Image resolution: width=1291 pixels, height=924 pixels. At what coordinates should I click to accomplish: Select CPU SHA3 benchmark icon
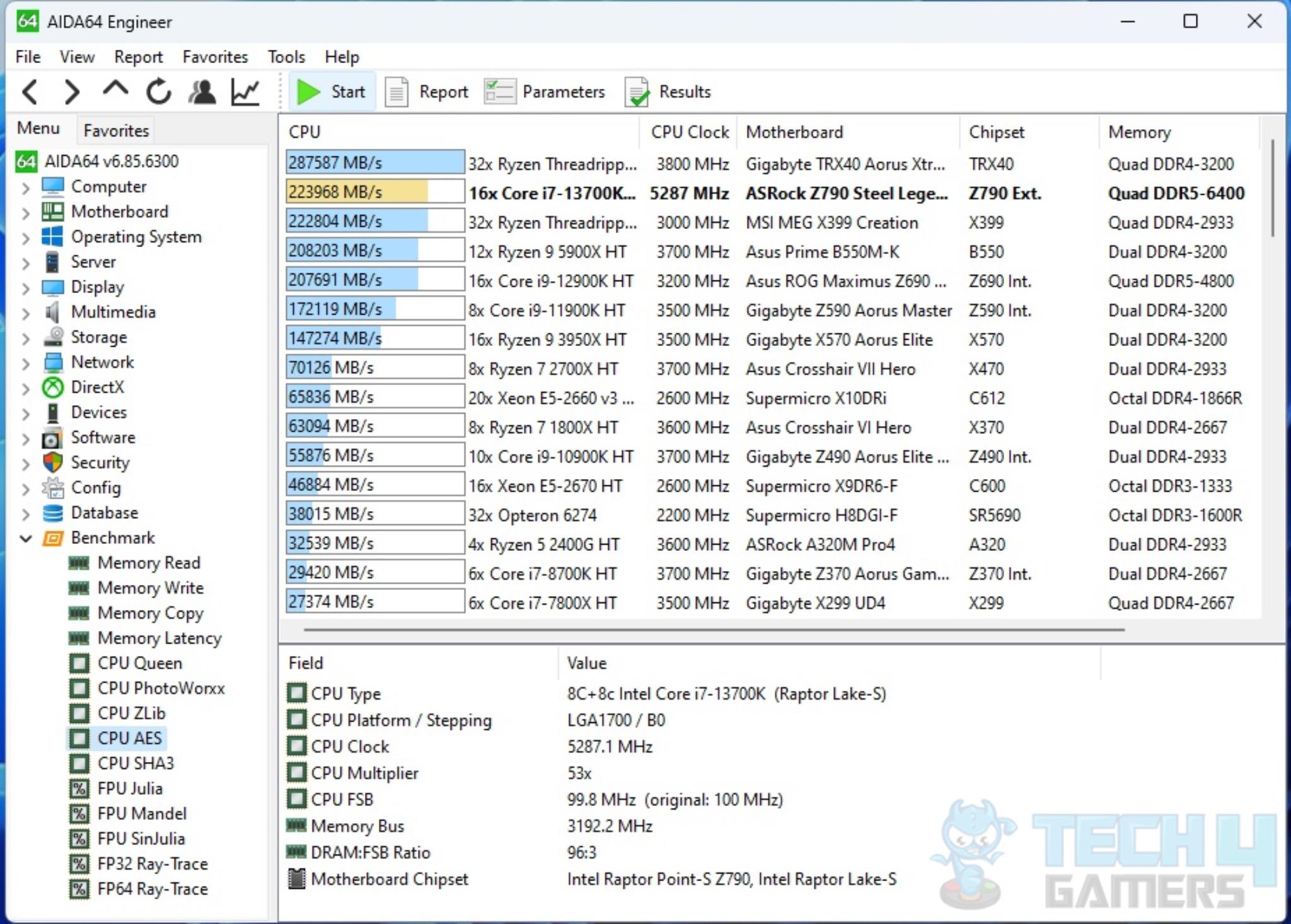pyautogui.click(x=79, y=763)
